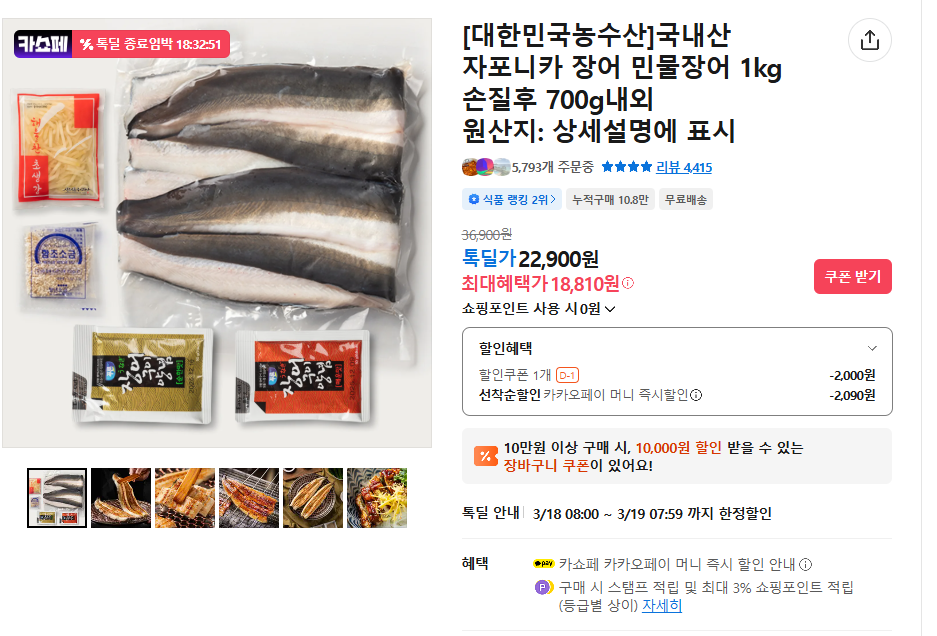Screen dimensions: 937x636
Task: Select the second grilled eel thumbnail
Action: point(121,498)
